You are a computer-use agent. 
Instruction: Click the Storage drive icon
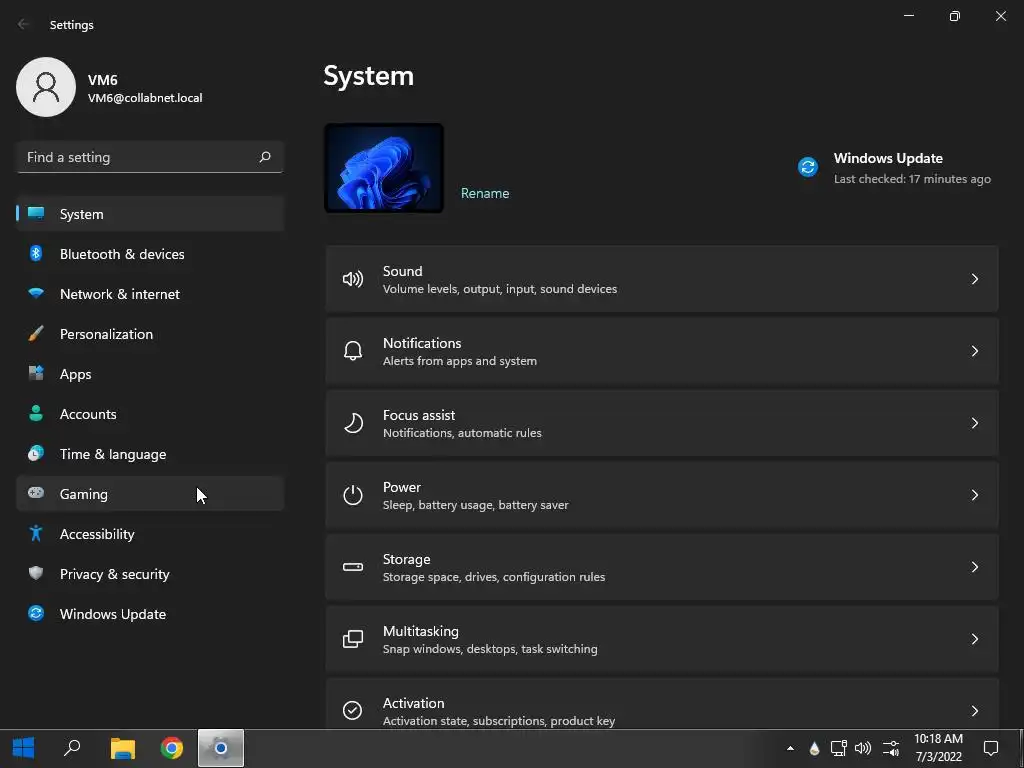[x=353, y=567]
